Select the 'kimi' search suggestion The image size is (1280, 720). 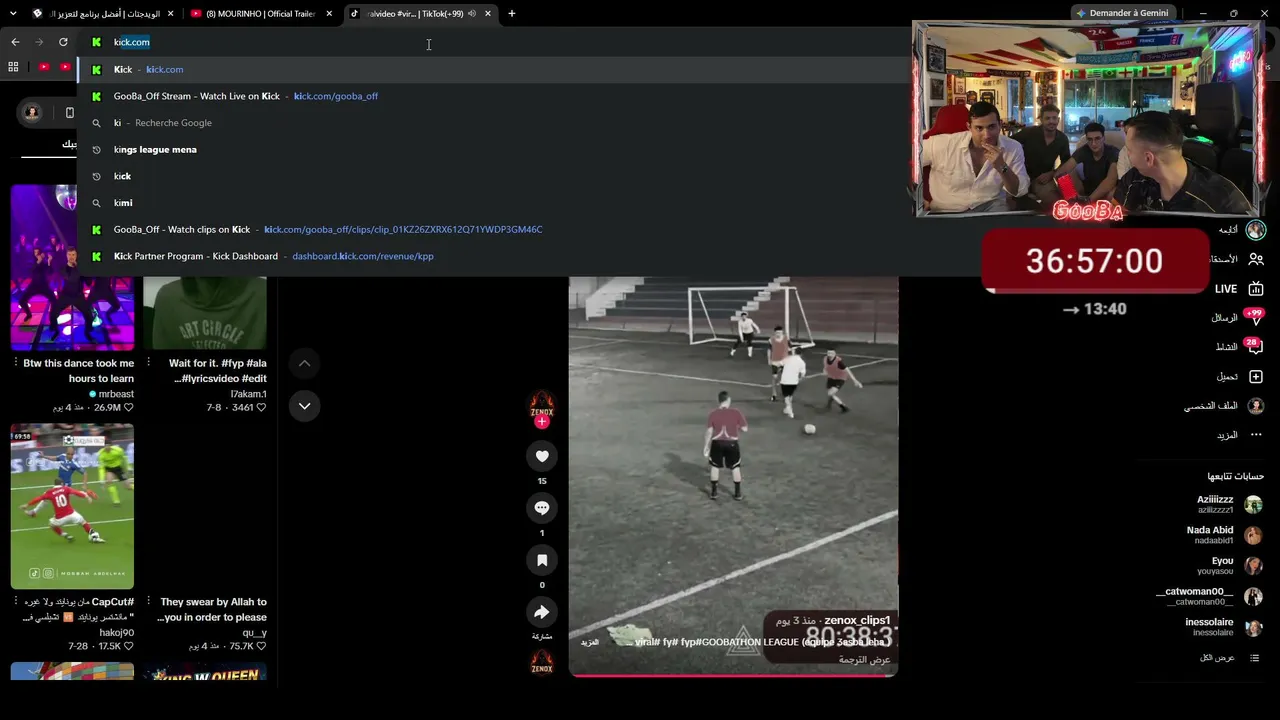[x=495, y=203]
